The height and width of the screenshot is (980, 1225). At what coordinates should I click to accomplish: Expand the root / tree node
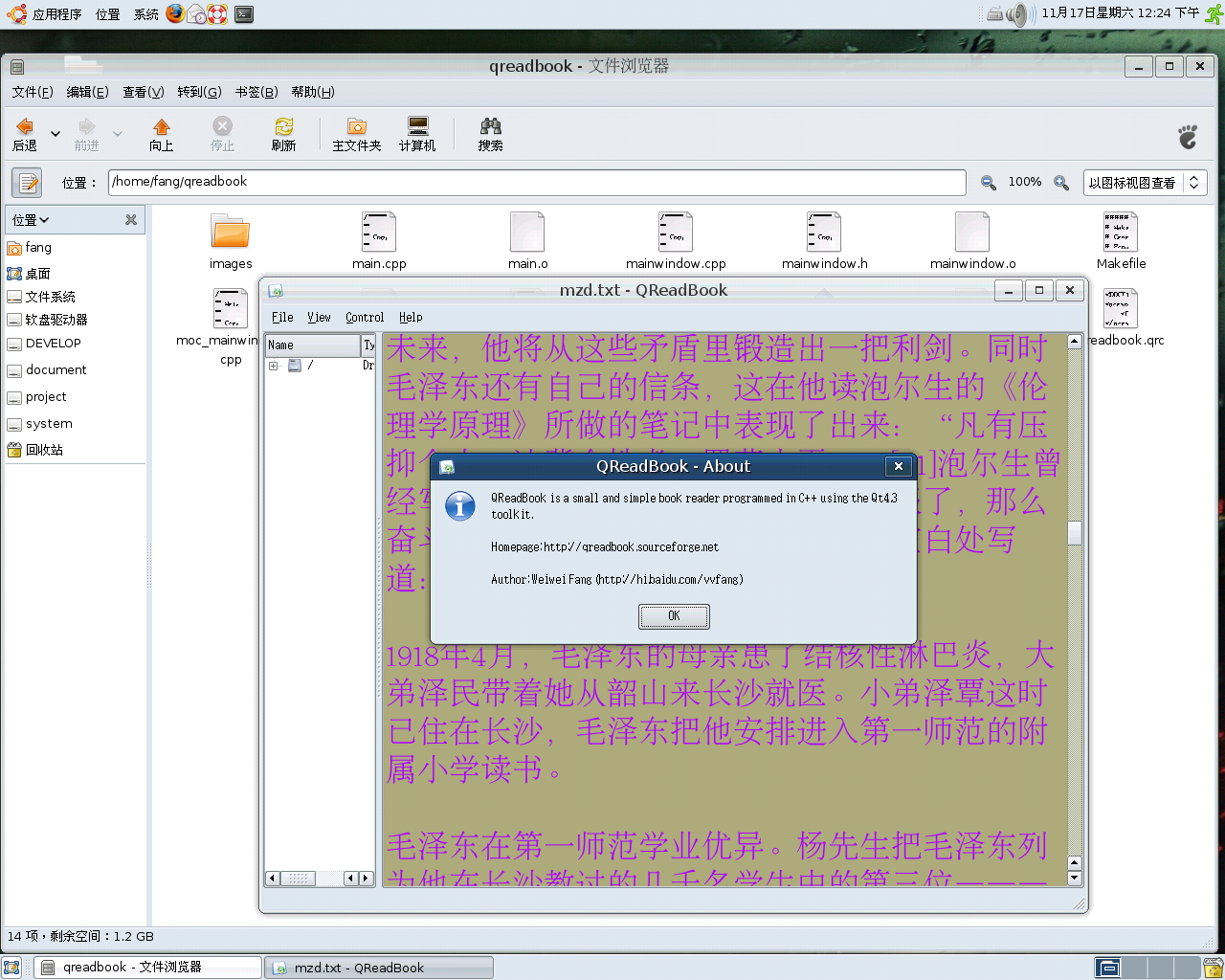tap(274, 366)
